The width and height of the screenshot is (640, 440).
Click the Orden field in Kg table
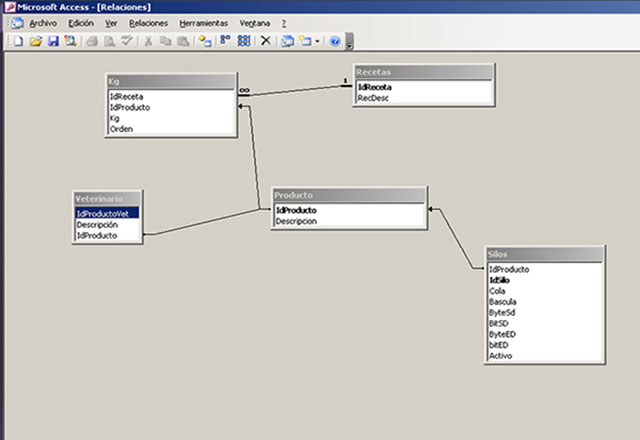(121, 129)
